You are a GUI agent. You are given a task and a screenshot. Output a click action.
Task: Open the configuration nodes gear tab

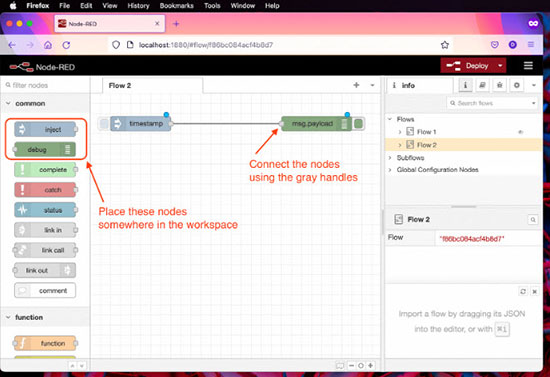pyautogui.click(x=516, y=85)
